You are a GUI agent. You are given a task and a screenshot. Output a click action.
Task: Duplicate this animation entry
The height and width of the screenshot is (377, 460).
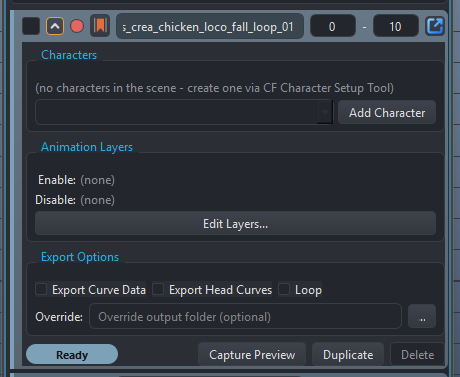point(348,354)
